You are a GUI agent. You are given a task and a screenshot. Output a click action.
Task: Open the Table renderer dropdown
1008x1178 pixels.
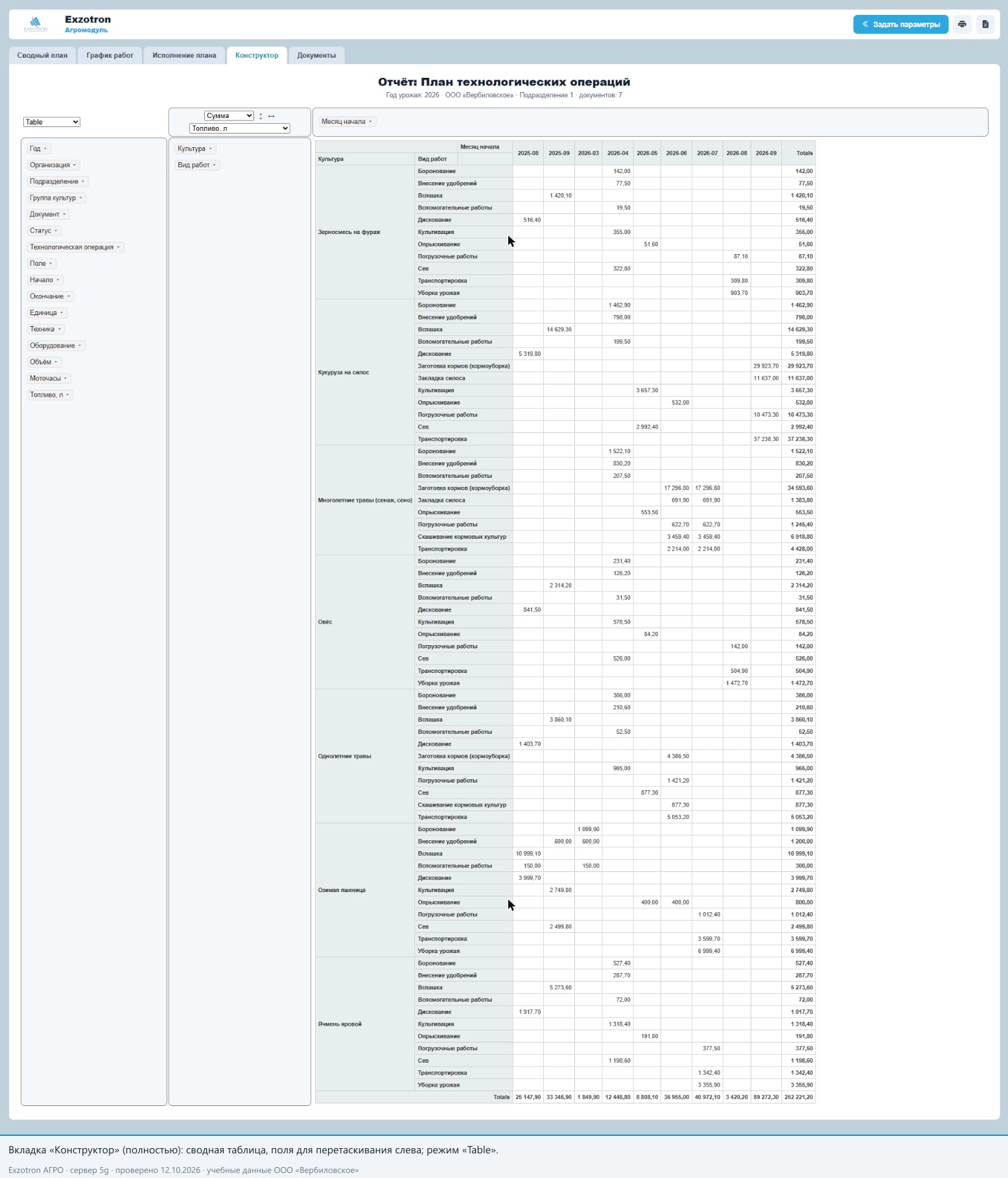tap(52, 122)
